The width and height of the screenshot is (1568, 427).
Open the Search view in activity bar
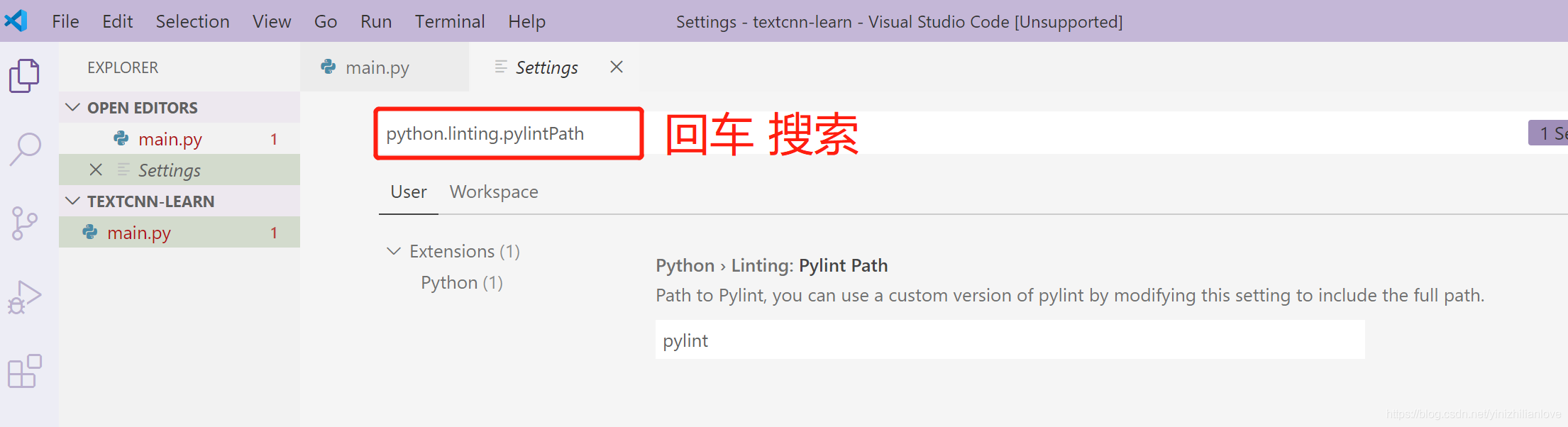coord(26,149)
